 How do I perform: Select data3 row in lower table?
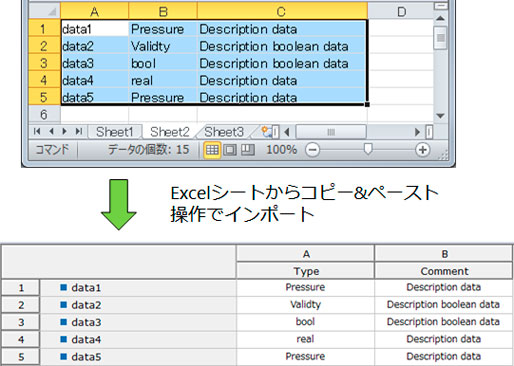pos(138,322)
